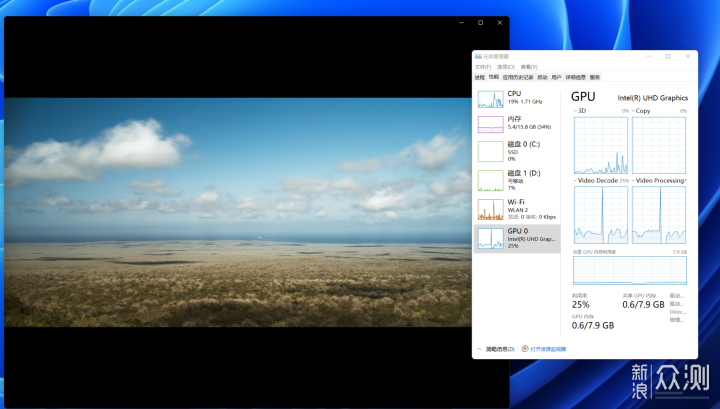
Task: Open the Video Processing engine dropdown
Action: pos(633,180)
